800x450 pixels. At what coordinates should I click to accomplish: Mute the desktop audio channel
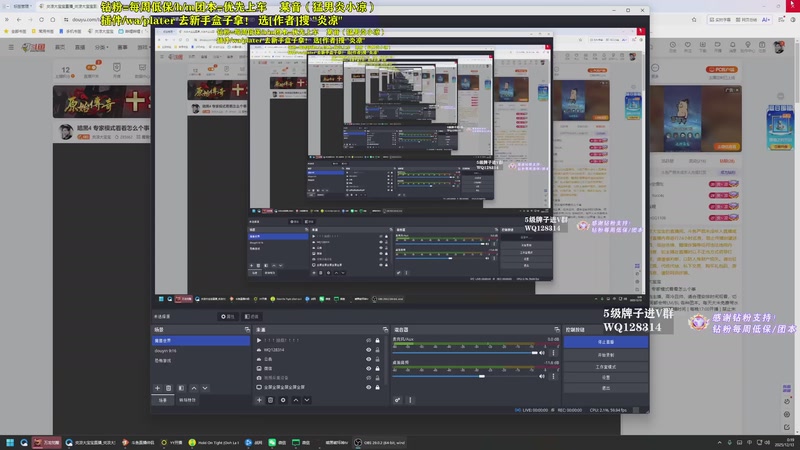click(542, 376)
